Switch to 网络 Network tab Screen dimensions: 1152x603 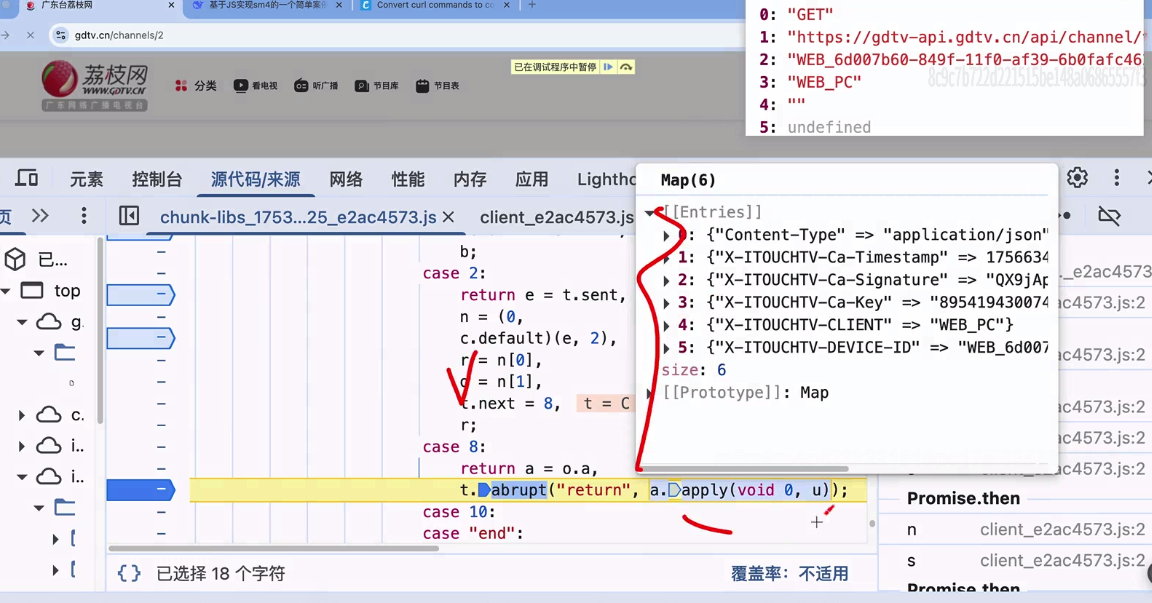pyautogui.click(x=345, y=179)
